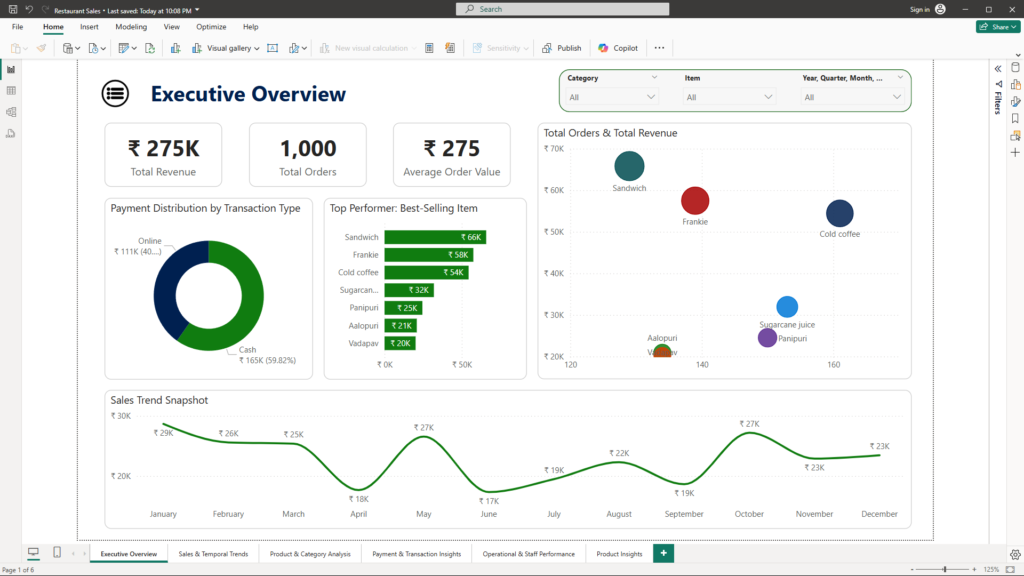Open the Item slicer dropdown
The image size is (1024, 576).
point(729,97)
